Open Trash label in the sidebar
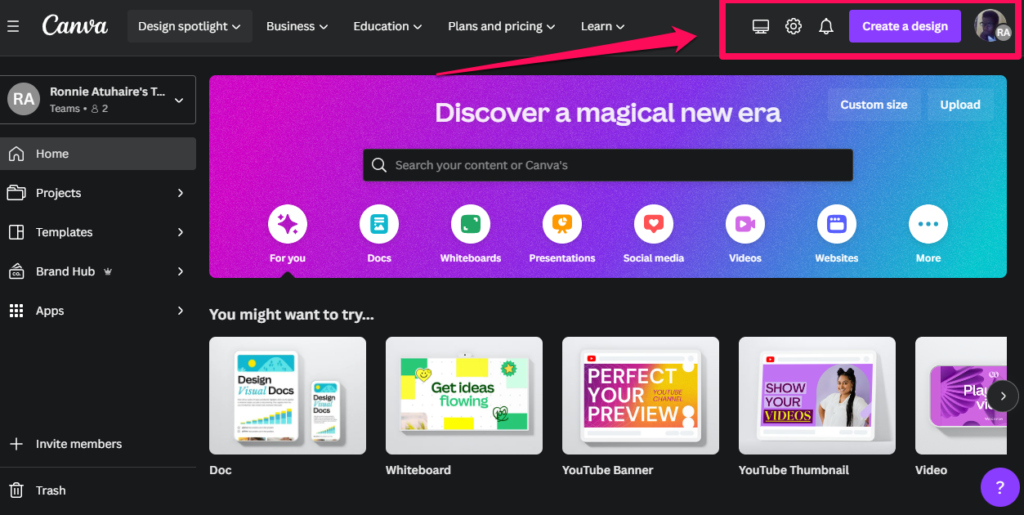This screenshot has width=1024, height=515. pyautogui.click(x=51, y=490)
